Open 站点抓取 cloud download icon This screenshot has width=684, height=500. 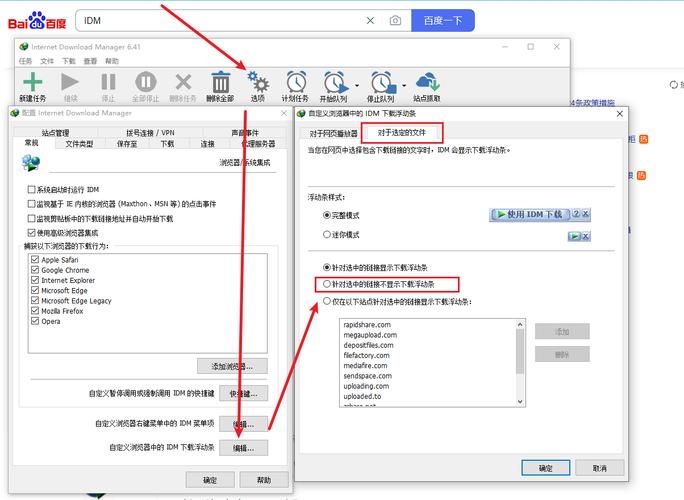(x=428, y=82)
